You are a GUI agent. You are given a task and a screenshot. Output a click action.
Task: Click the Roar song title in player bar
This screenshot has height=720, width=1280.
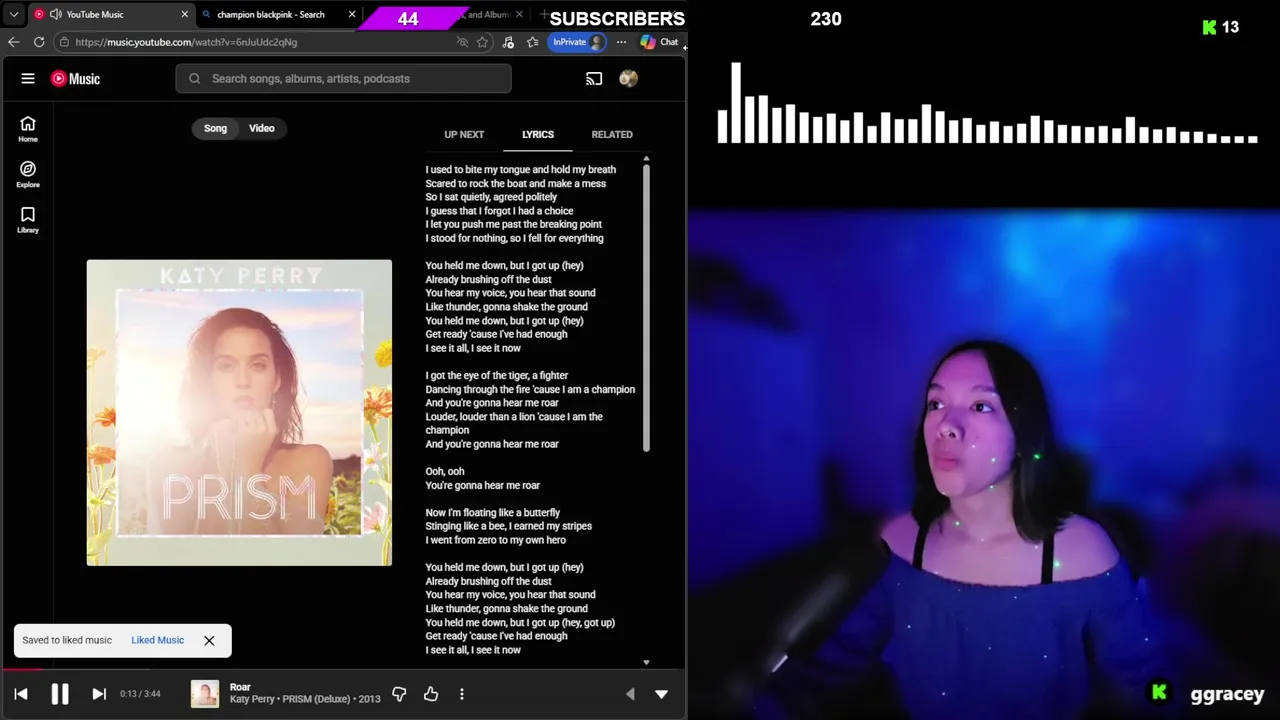[240, 687]
